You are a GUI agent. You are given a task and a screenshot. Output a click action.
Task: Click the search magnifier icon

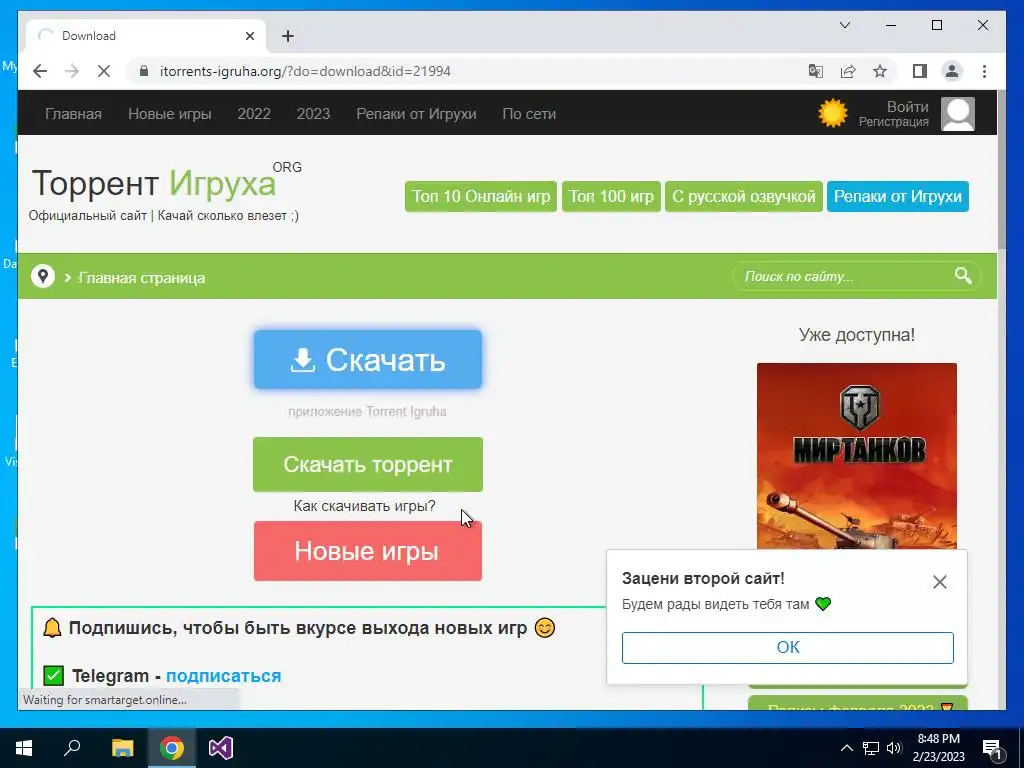963,276
